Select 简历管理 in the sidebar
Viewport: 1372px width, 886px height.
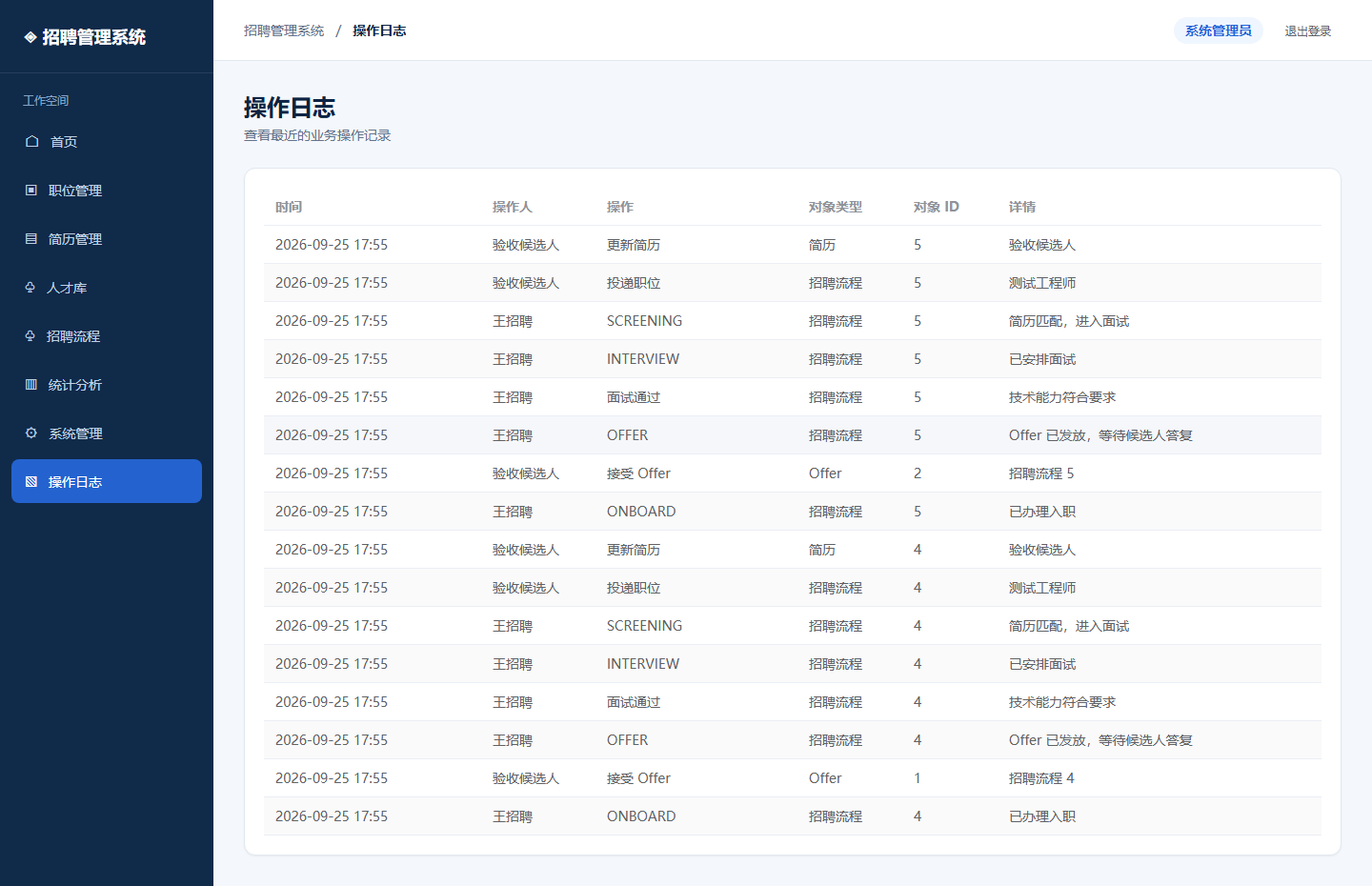pyautogui.click(x=107, y=238)
